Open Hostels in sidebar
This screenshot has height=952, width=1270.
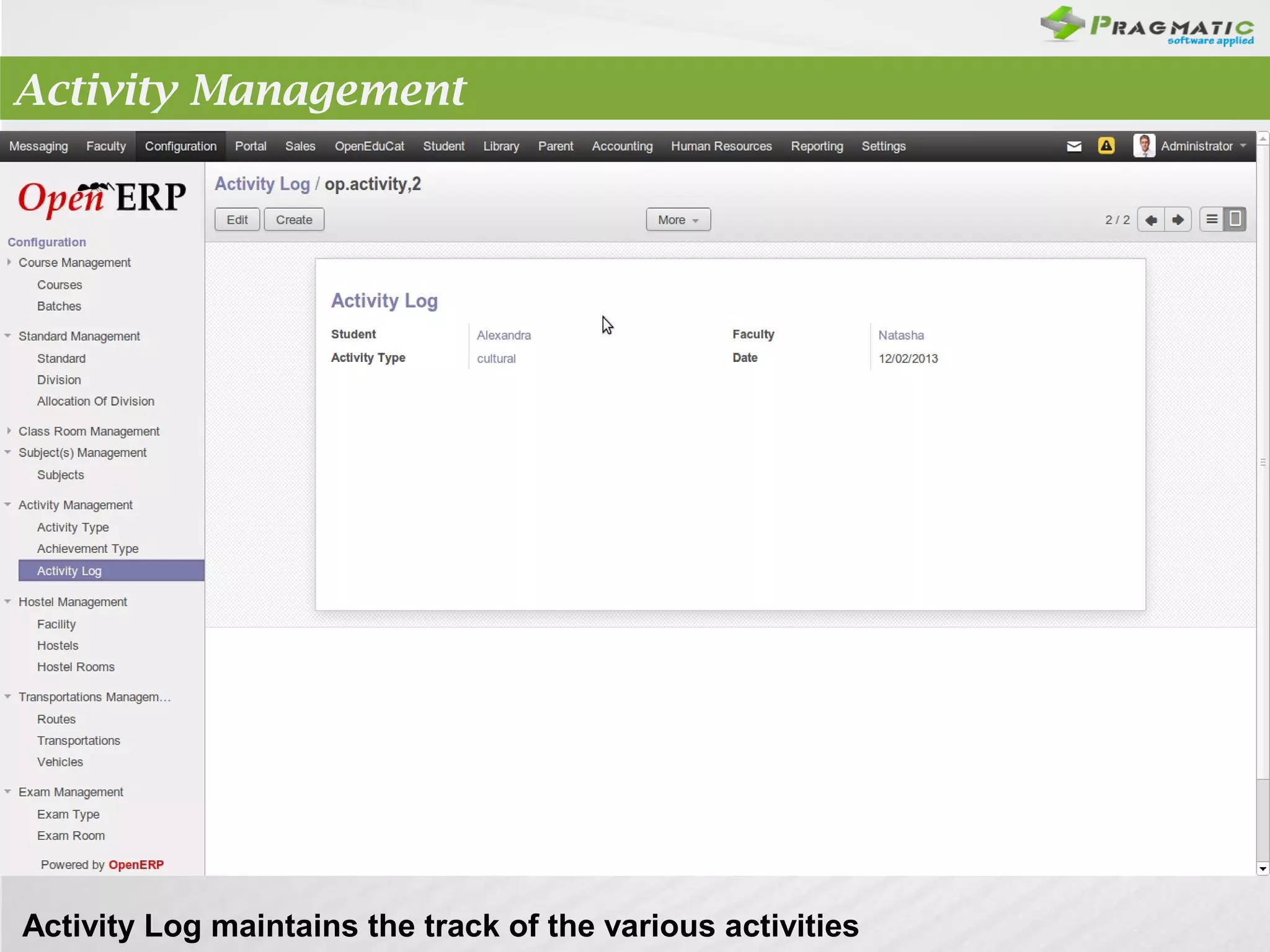click(x=58, y=645)
